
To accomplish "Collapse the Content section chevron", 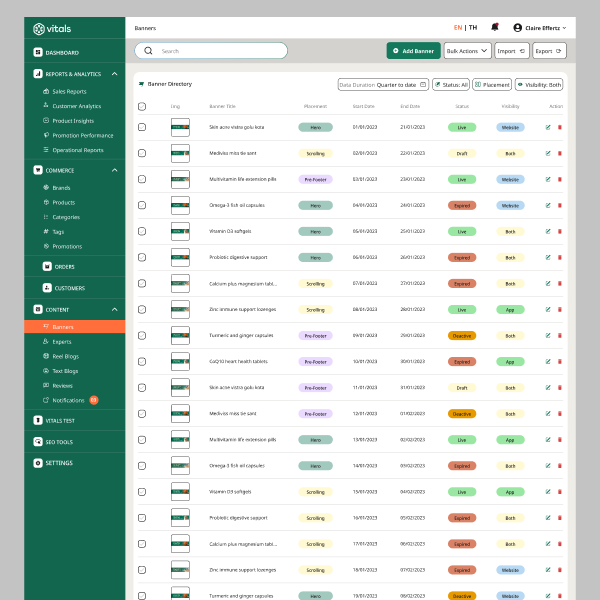I will (x=114, y=309).
